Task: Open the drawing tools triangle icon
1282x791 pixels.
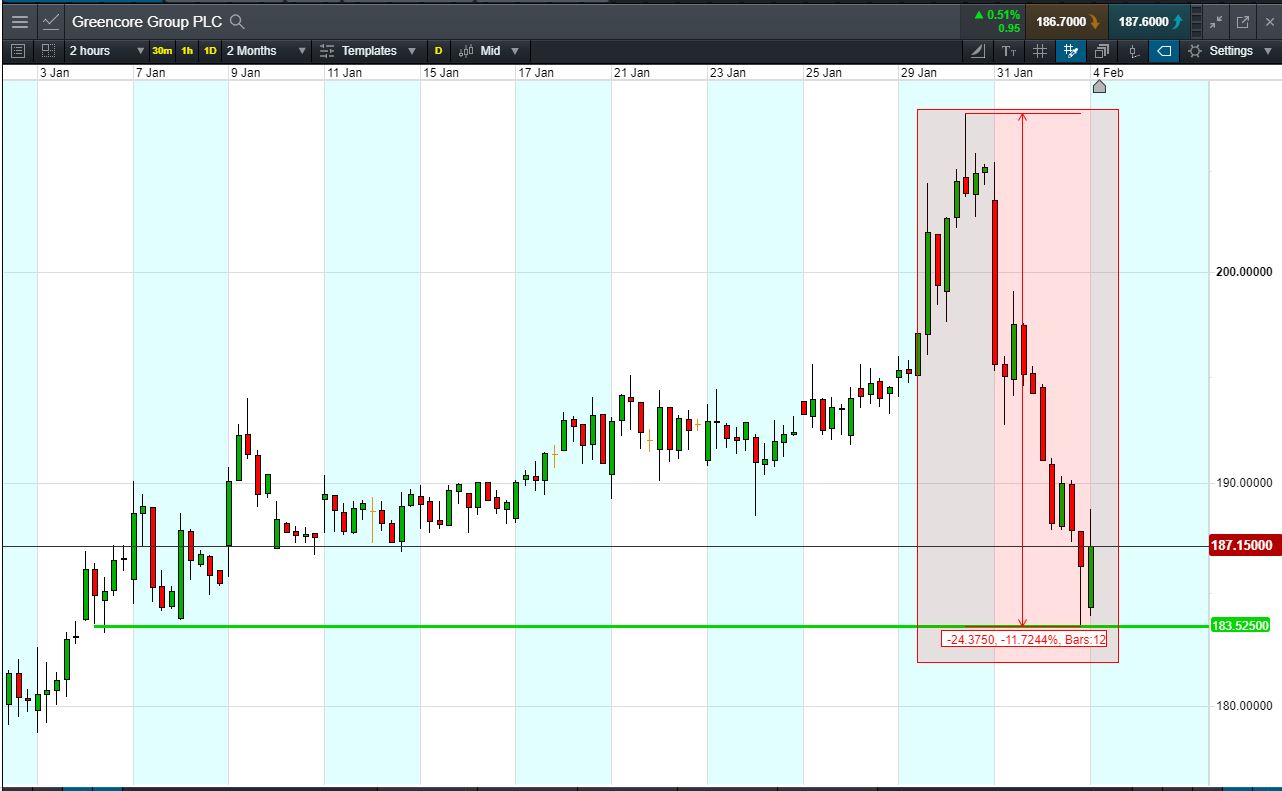Action: 978,51
